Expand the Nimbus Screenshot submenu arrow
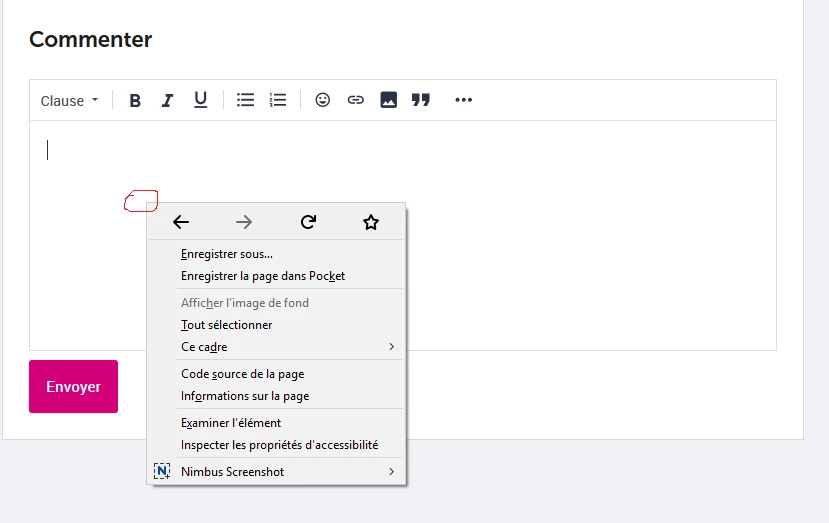This screenshot has width=829, height=523. (x=391, y=471)
